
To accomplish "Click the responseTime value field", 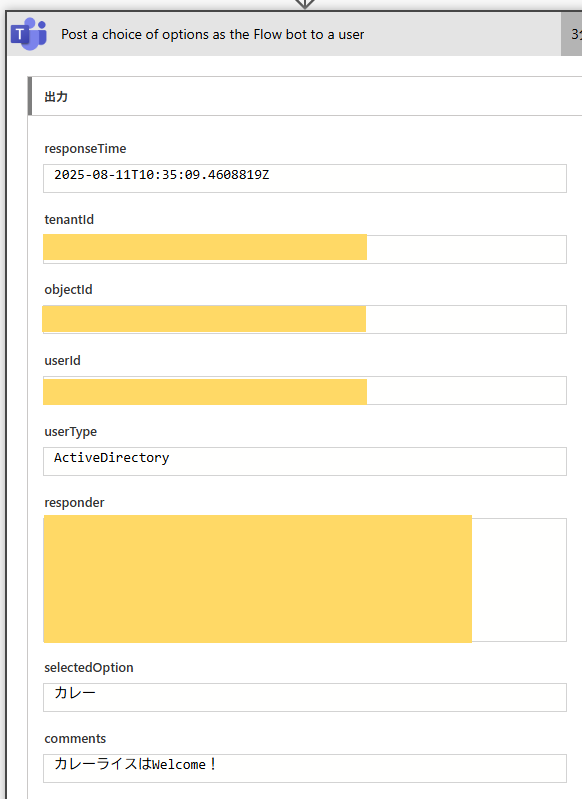I will 305,178.
